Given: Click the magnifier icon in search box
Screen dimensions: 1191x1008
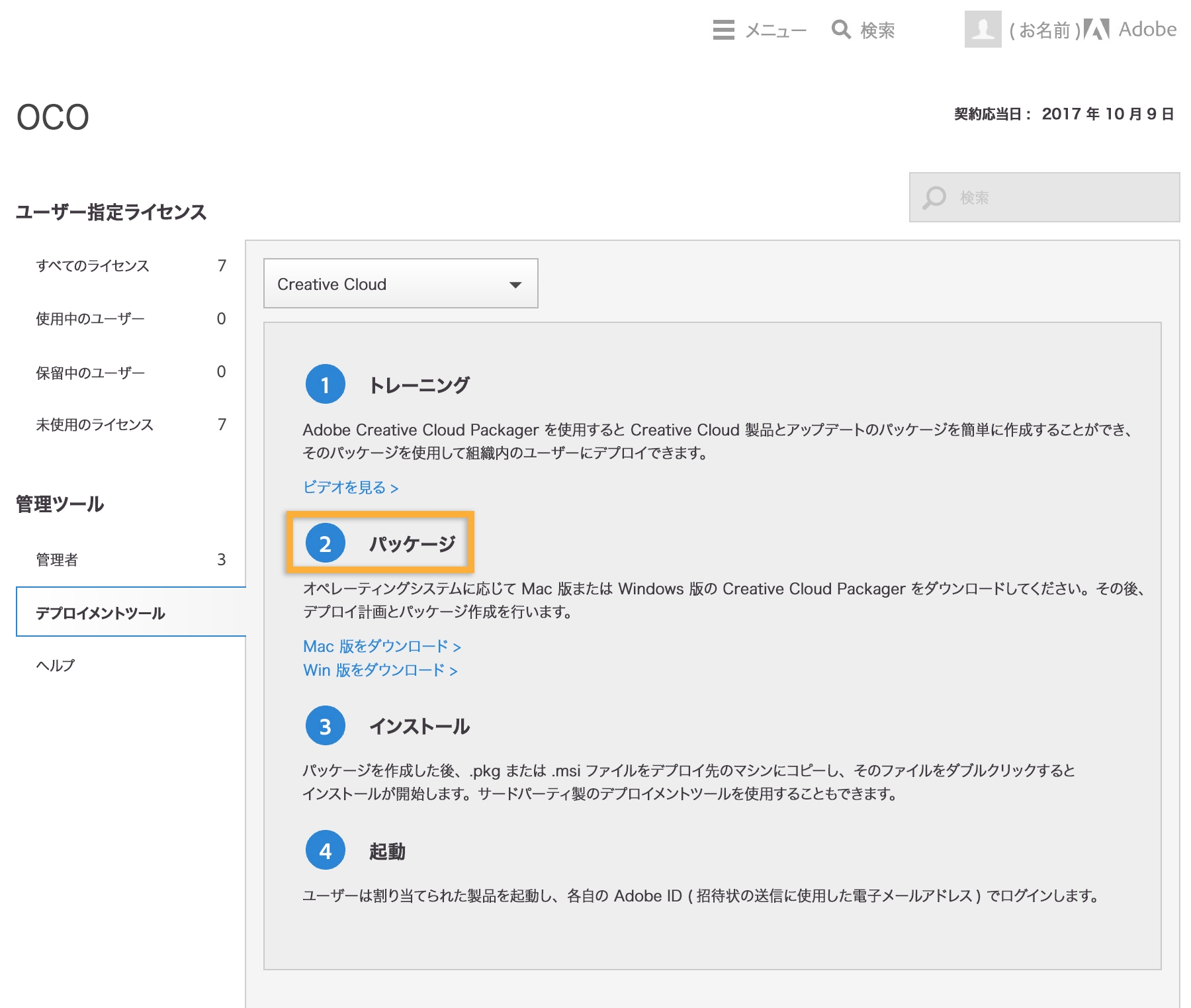Looking at the screenshot, I should tap(934, 197).
